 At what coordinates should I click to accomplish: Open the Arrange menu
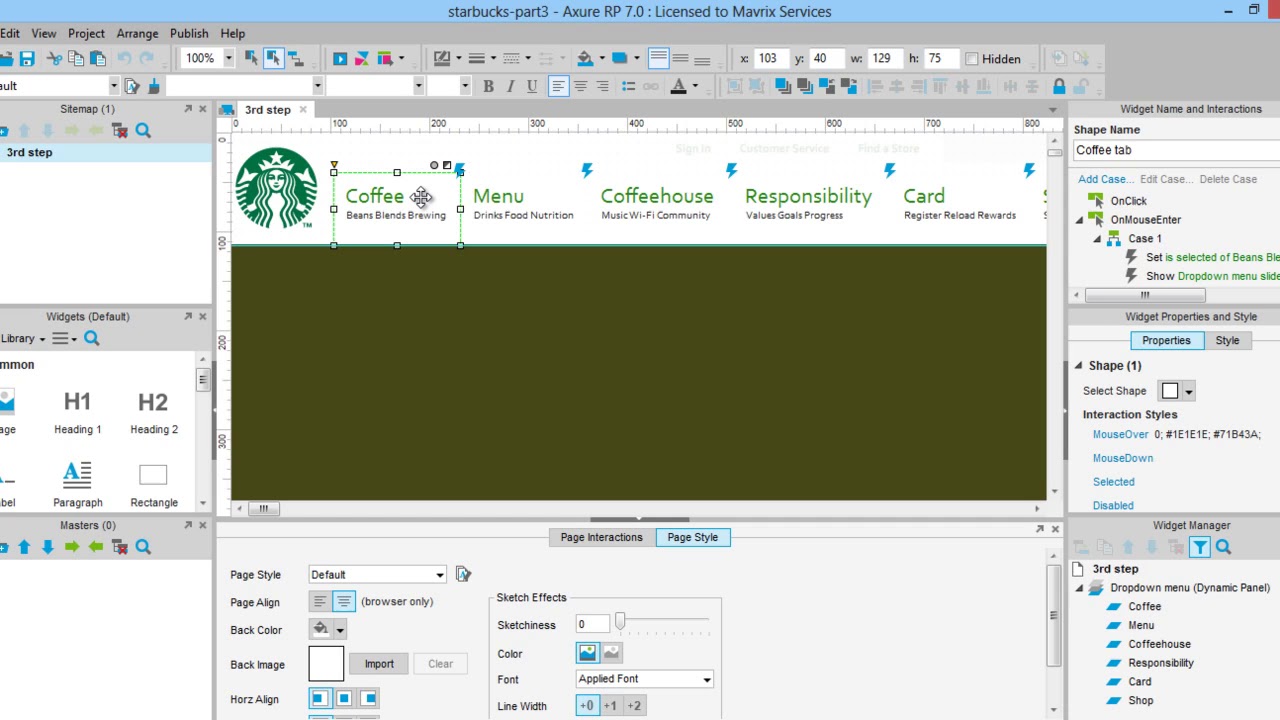click(x=137, y=33)
